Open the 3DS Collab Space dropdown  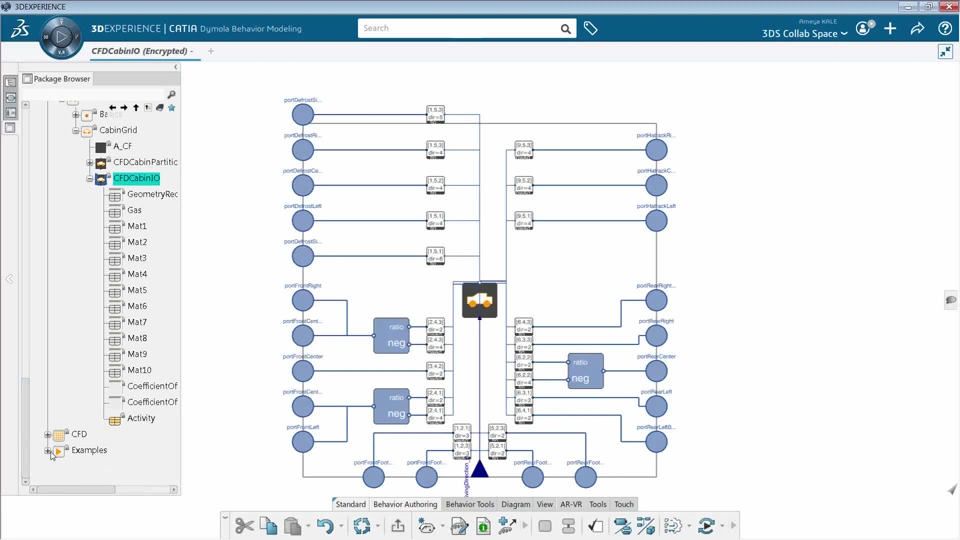(x=804, y=34)
